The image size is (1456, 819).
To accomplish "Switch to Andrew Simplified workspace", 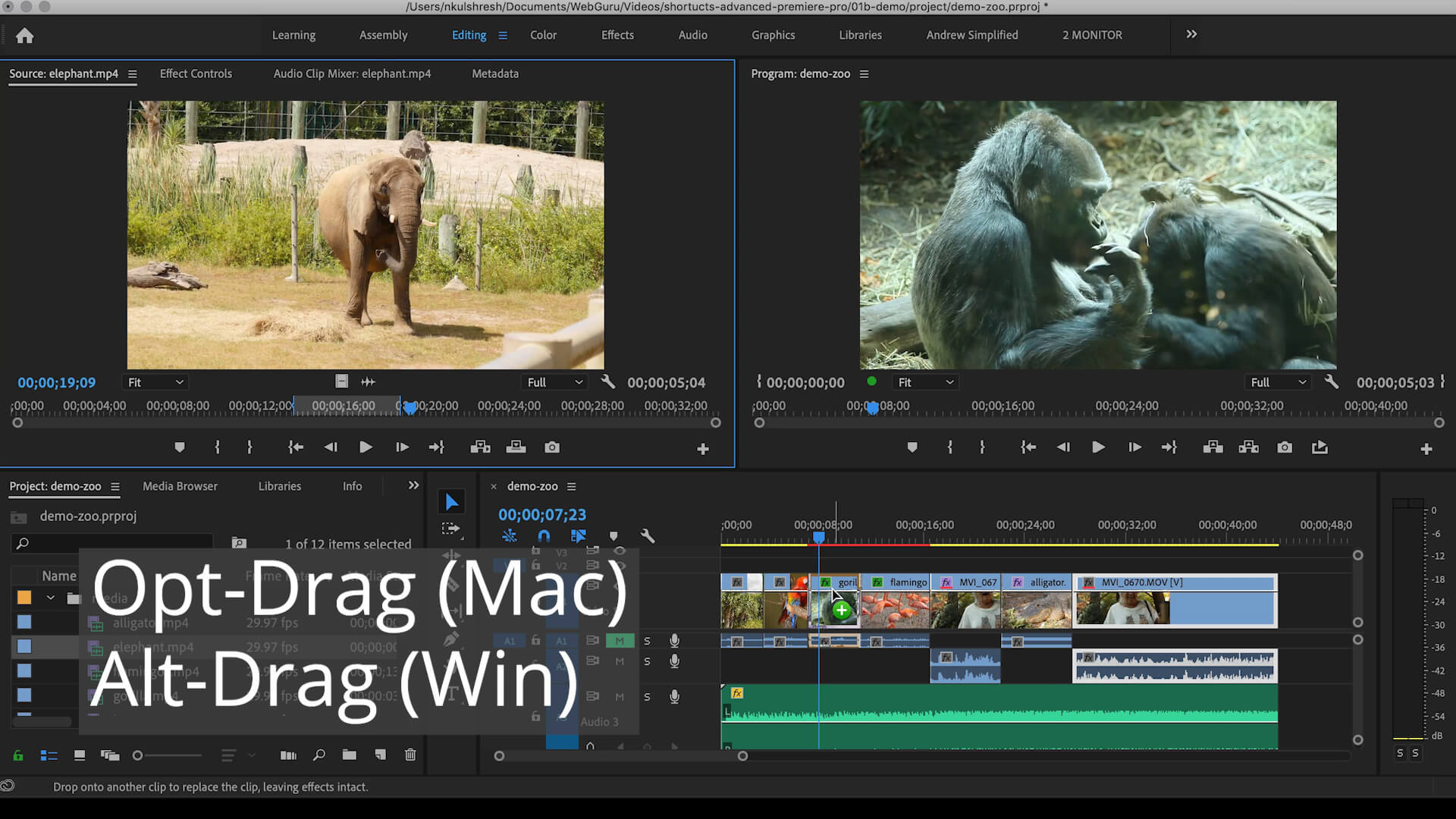I will pyautogui.click(x=972, y=35).
